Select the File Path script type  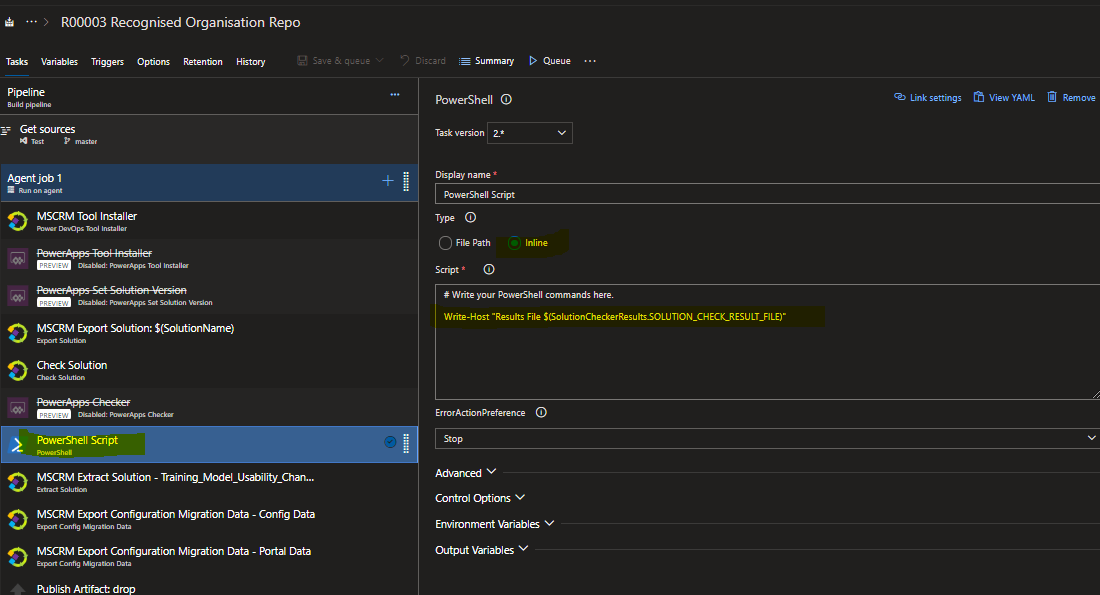point(443,242)
